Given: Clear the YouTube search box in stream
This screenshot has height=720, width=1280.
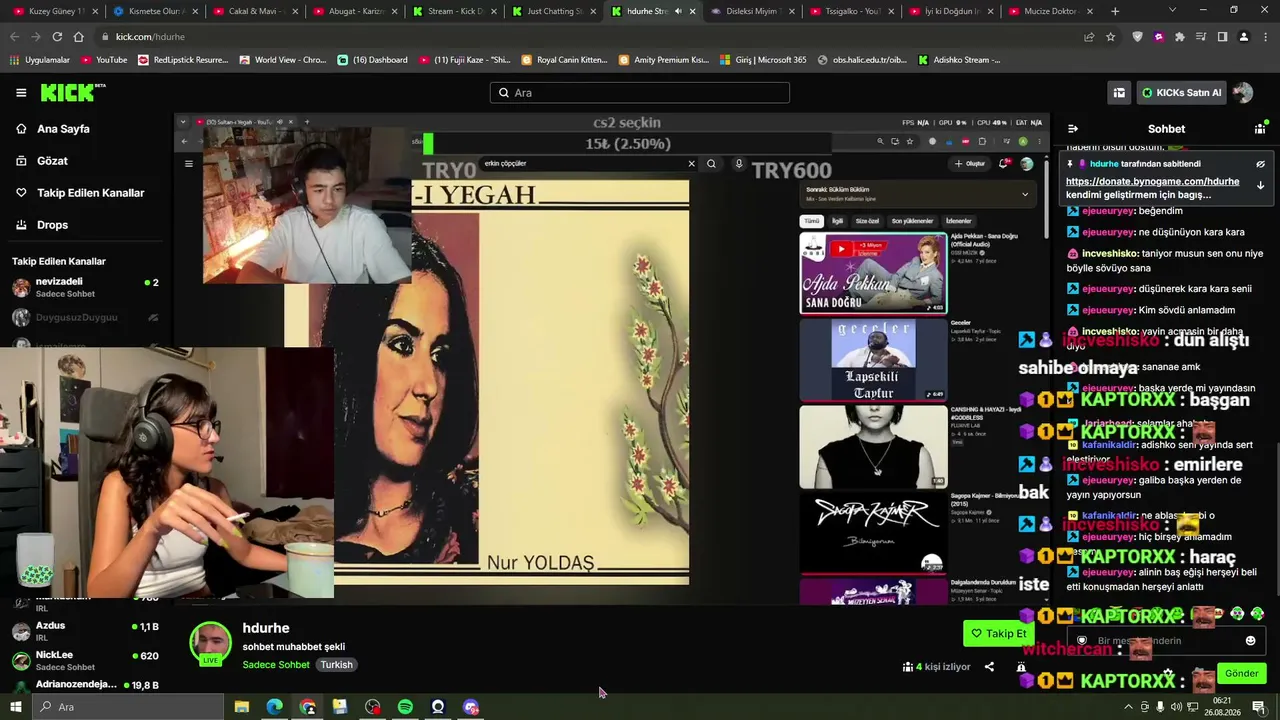Looking at the screenshot, I should 691,164.
